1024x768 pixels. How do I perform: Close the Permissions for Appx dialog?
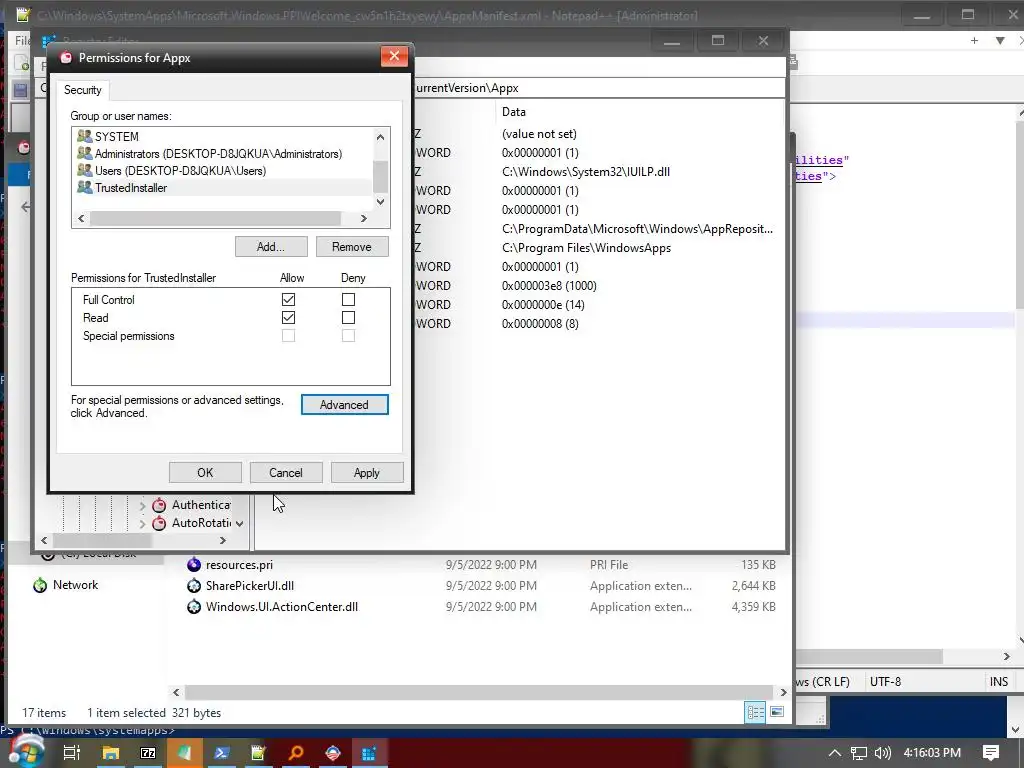tap(394, 56)
